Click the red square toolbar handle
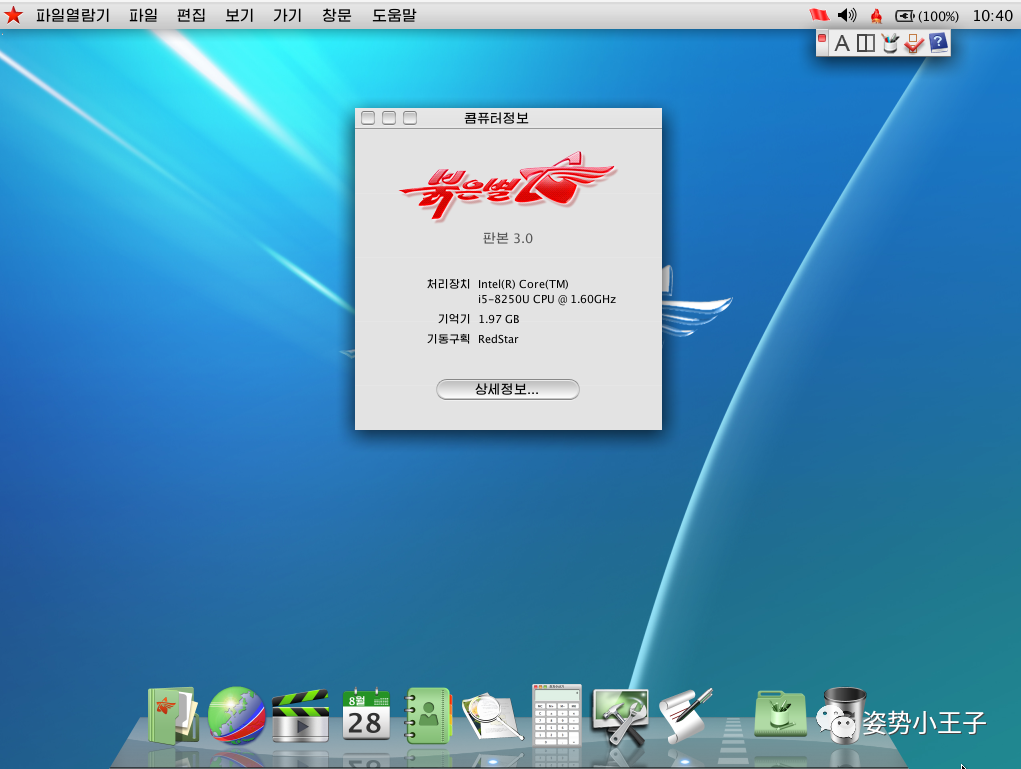 tap(822, 39)
